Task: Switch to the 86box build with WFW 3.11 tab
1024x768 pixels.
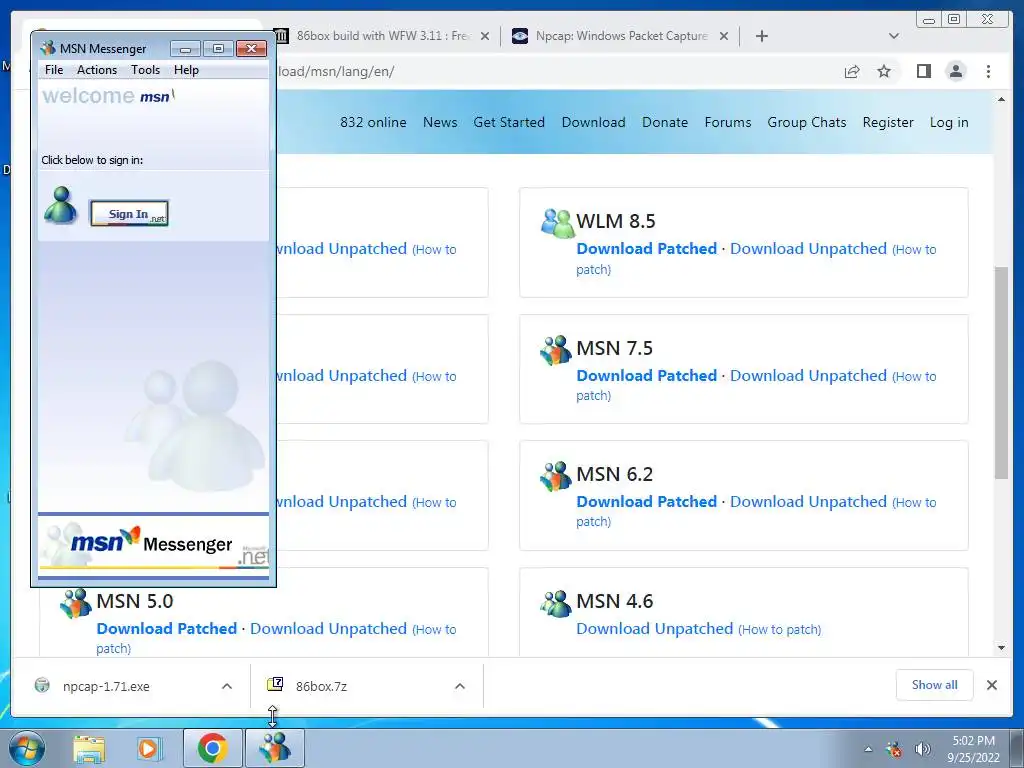Action: 382,36
